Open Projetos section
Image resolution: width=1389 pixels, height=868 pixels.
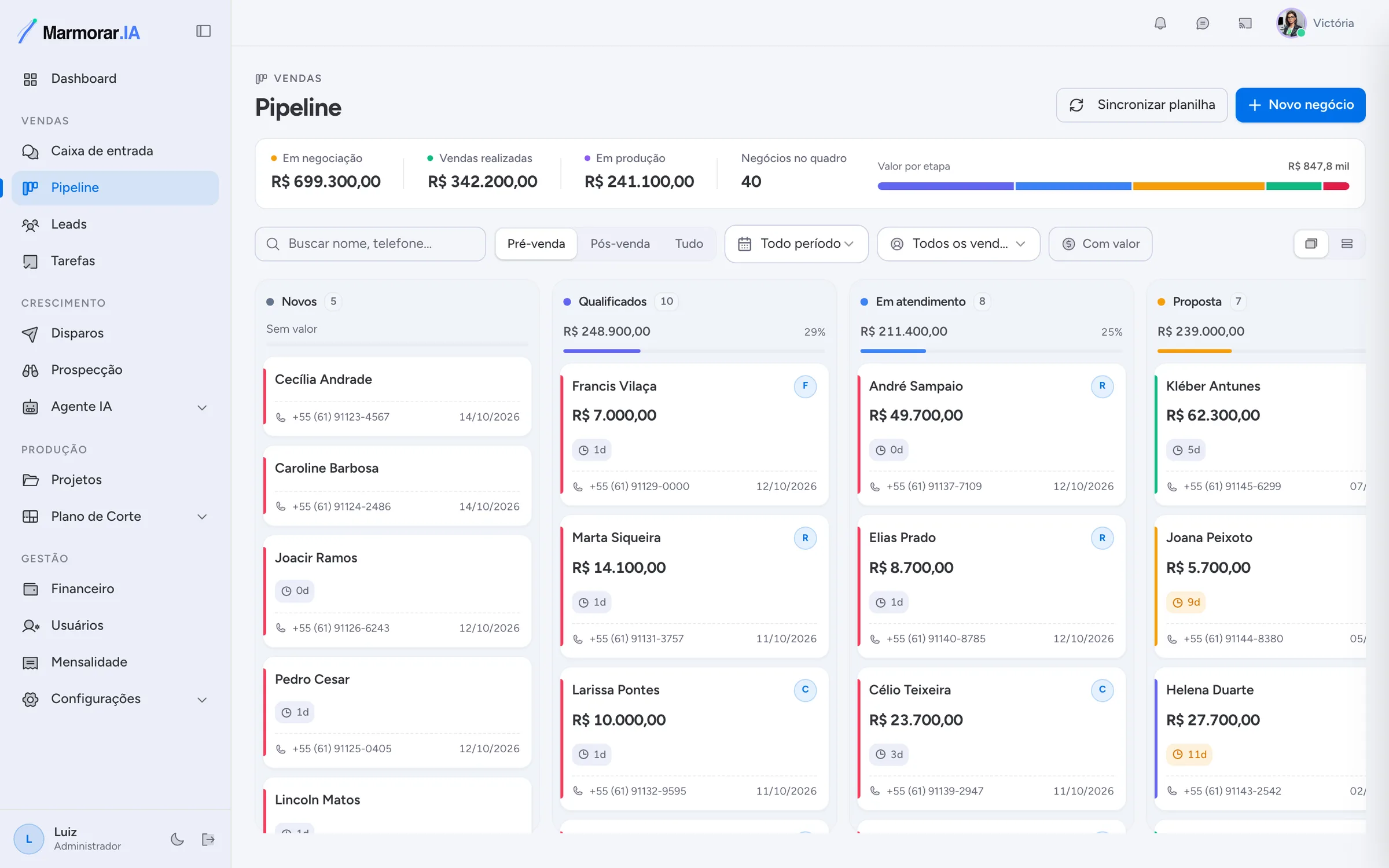[115, 480]
